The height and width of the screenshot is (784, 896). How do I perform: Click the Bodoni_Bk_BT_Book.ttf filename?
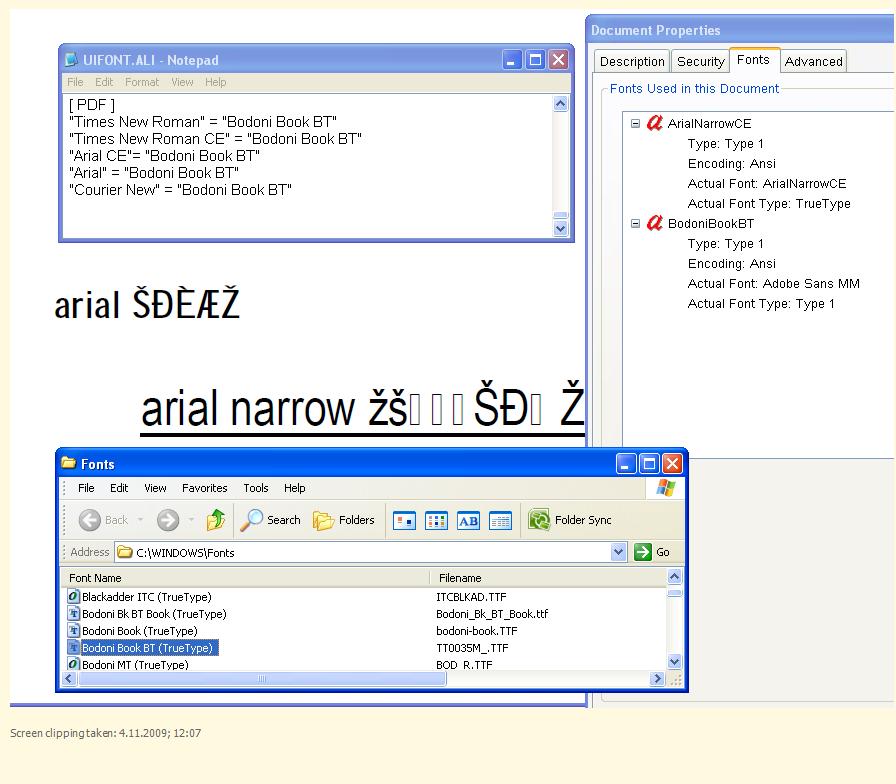pos(491,614)
